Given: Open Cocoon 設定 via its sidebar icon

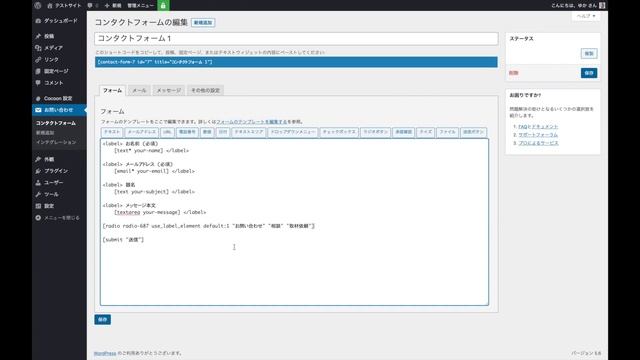Looking at the screenshot, I should [38, 99].
